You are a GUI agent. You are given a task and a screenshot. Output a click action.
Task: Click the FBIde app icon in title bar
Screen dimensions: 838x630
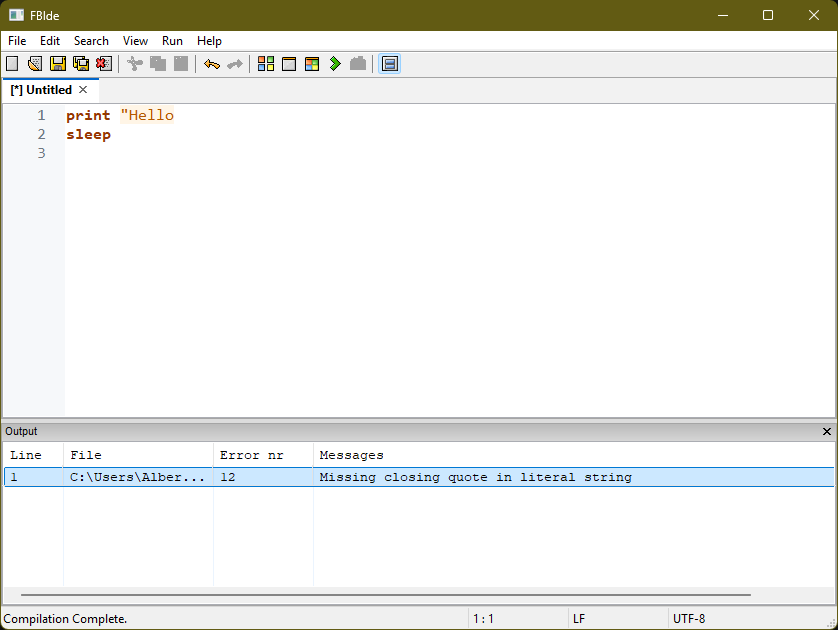tap(16, 15)
